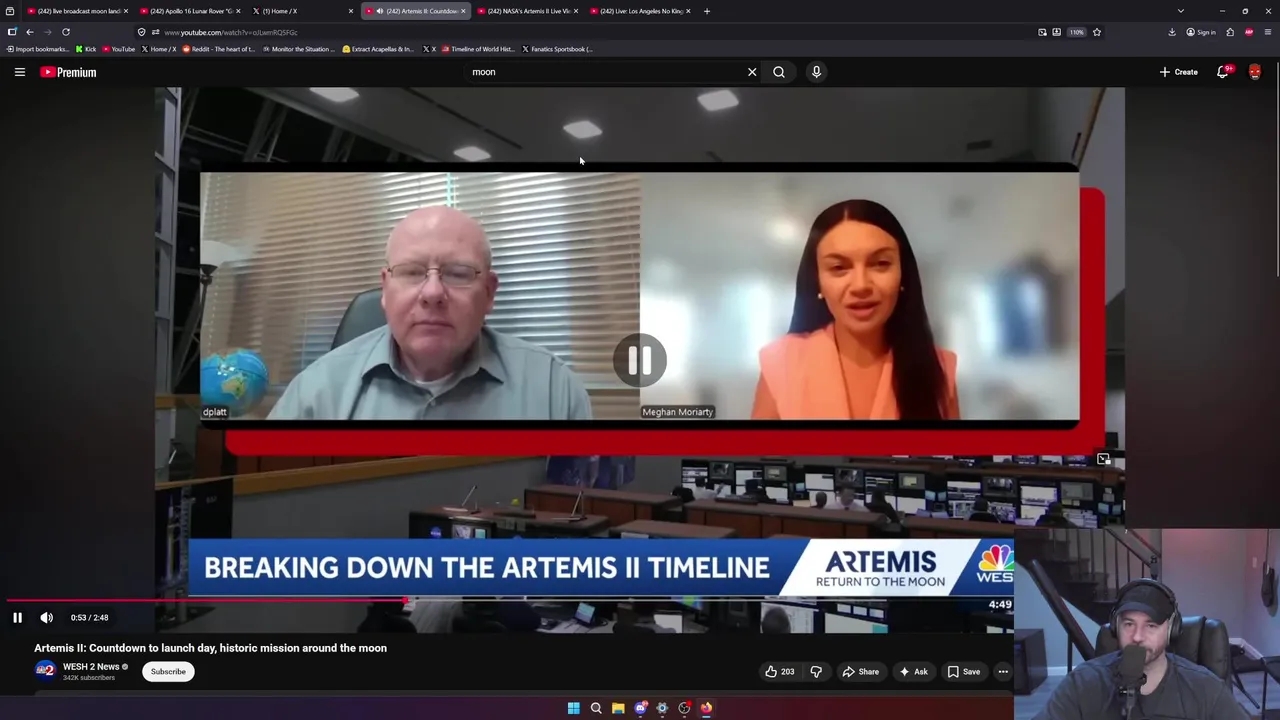Open the video title 'Artemis II: Countdown to launch day'
Image resolution: width=1280 pixels, height=720 pixels.
(210, 648)
